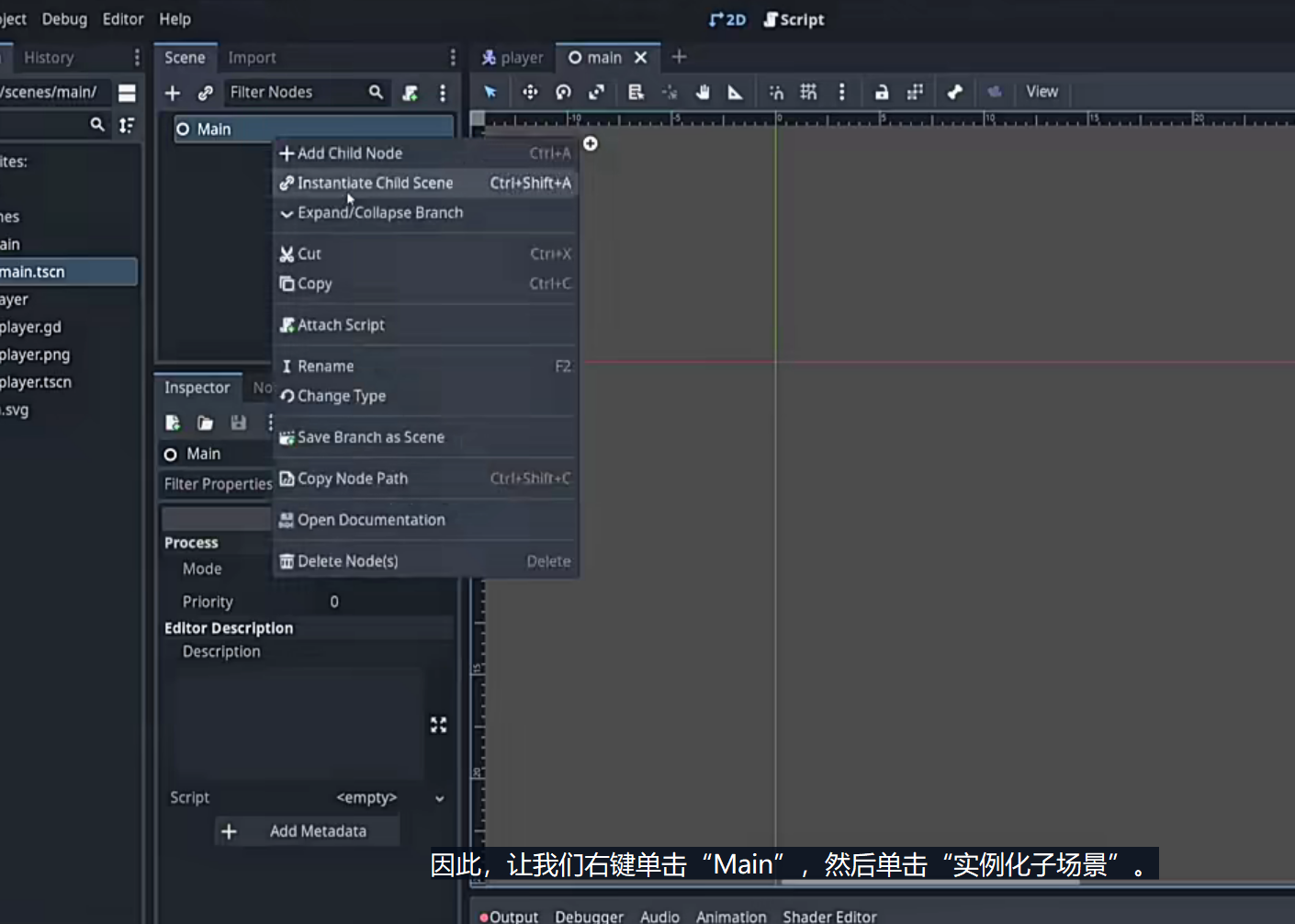Select the Ruler mode tool

pos(735,92)
